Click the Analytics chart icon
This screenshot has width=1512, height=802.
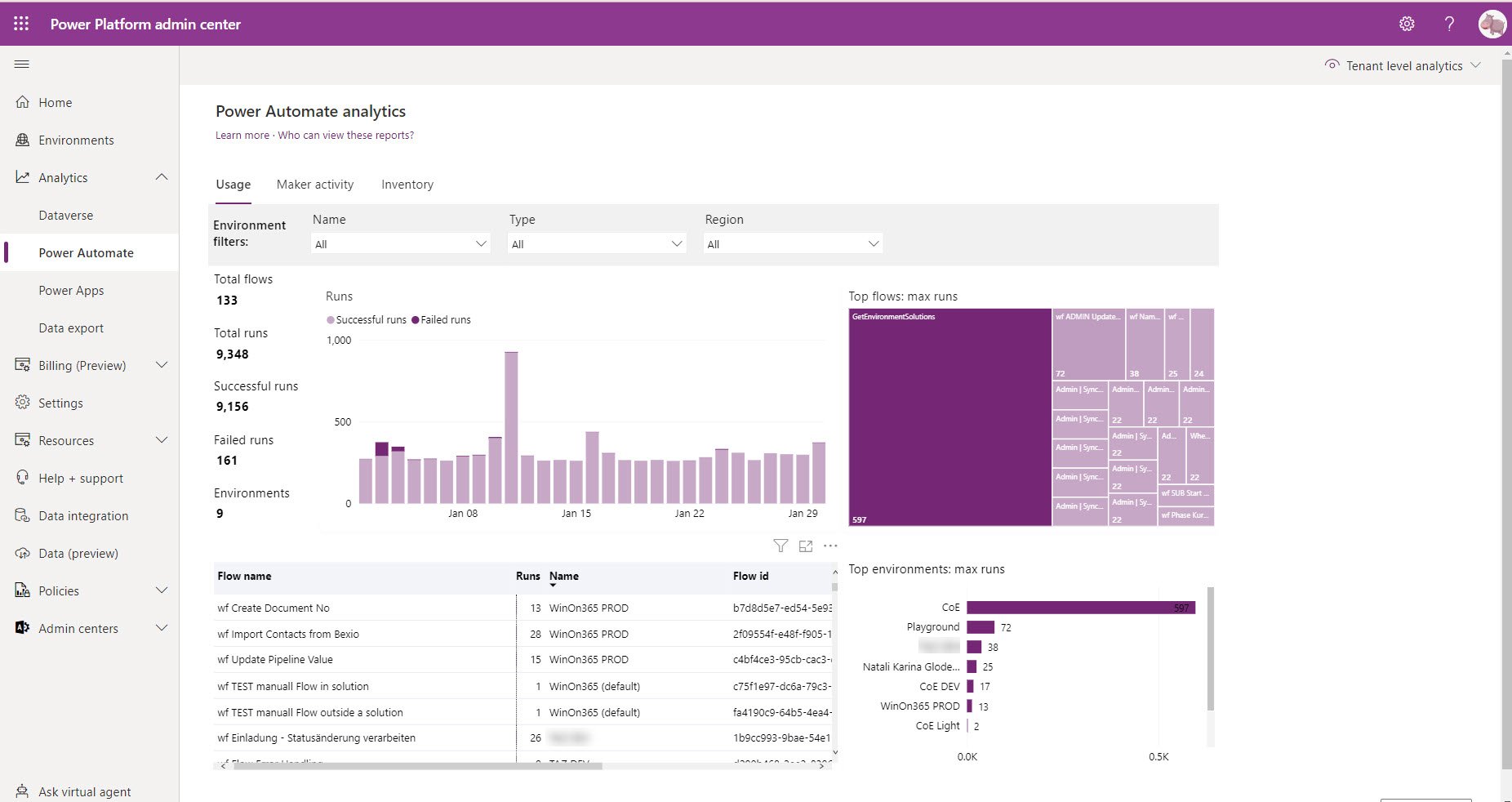click(x=23, y=177)
